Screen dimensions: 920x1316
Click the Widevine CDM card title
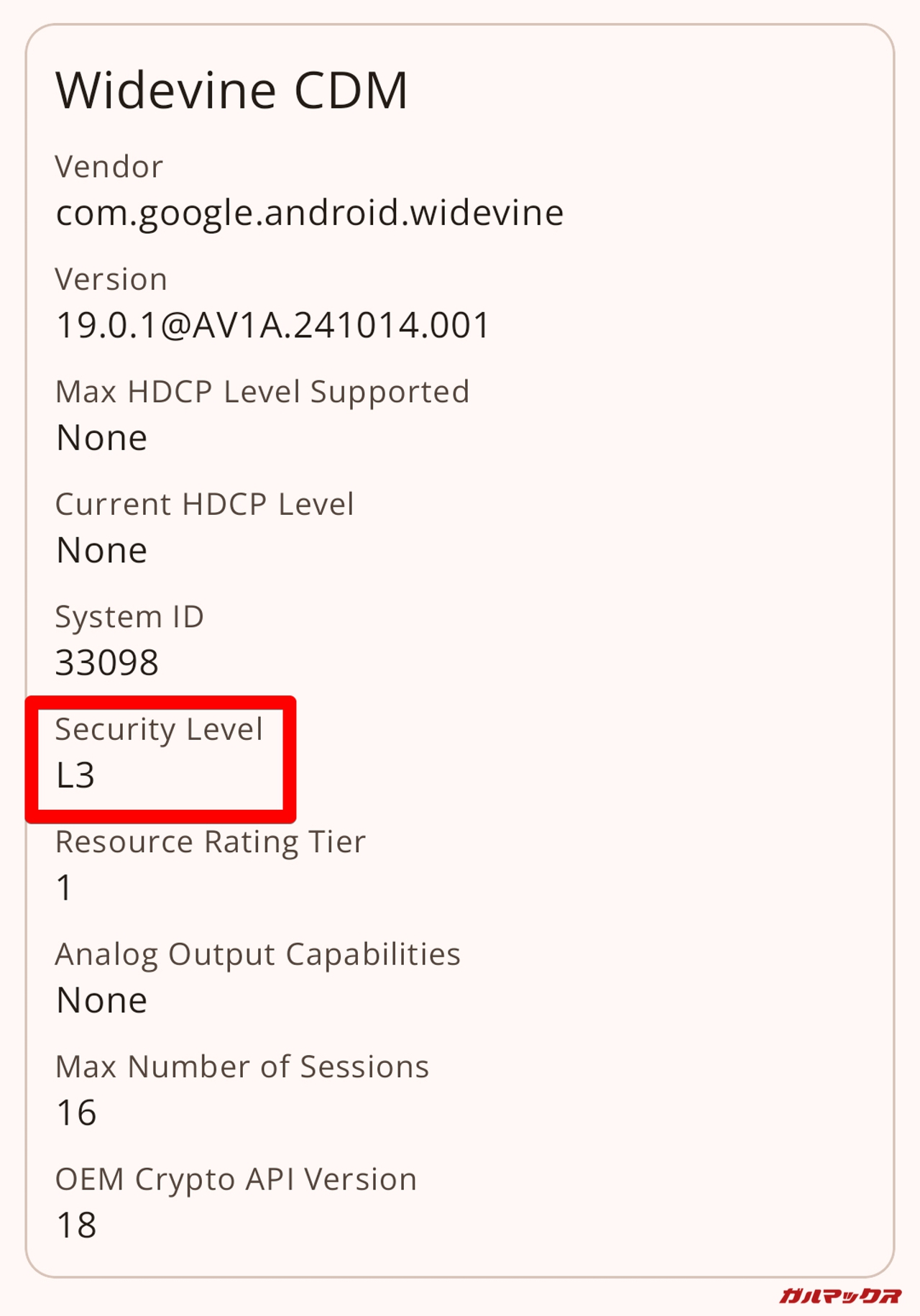(231, 91)
